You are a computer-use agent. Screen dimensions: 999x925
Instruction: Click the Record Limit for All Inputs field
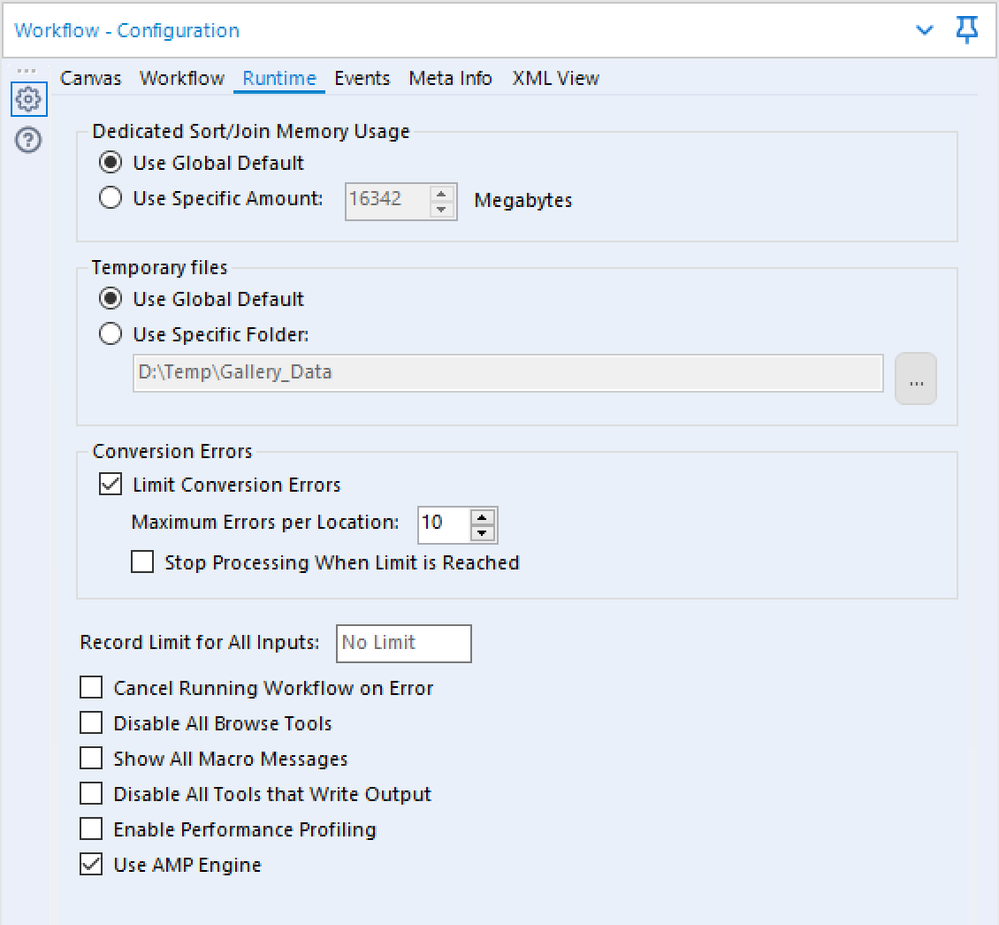[x=404, y=643]
